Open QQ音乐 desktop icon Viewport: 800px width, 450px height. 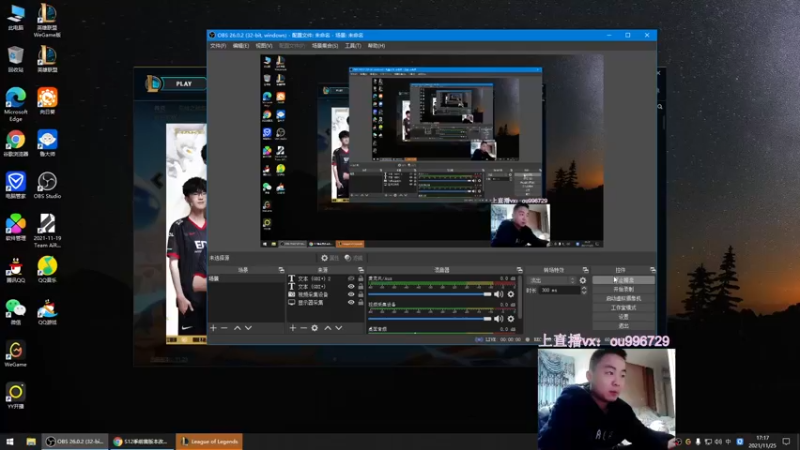(47, 269)
